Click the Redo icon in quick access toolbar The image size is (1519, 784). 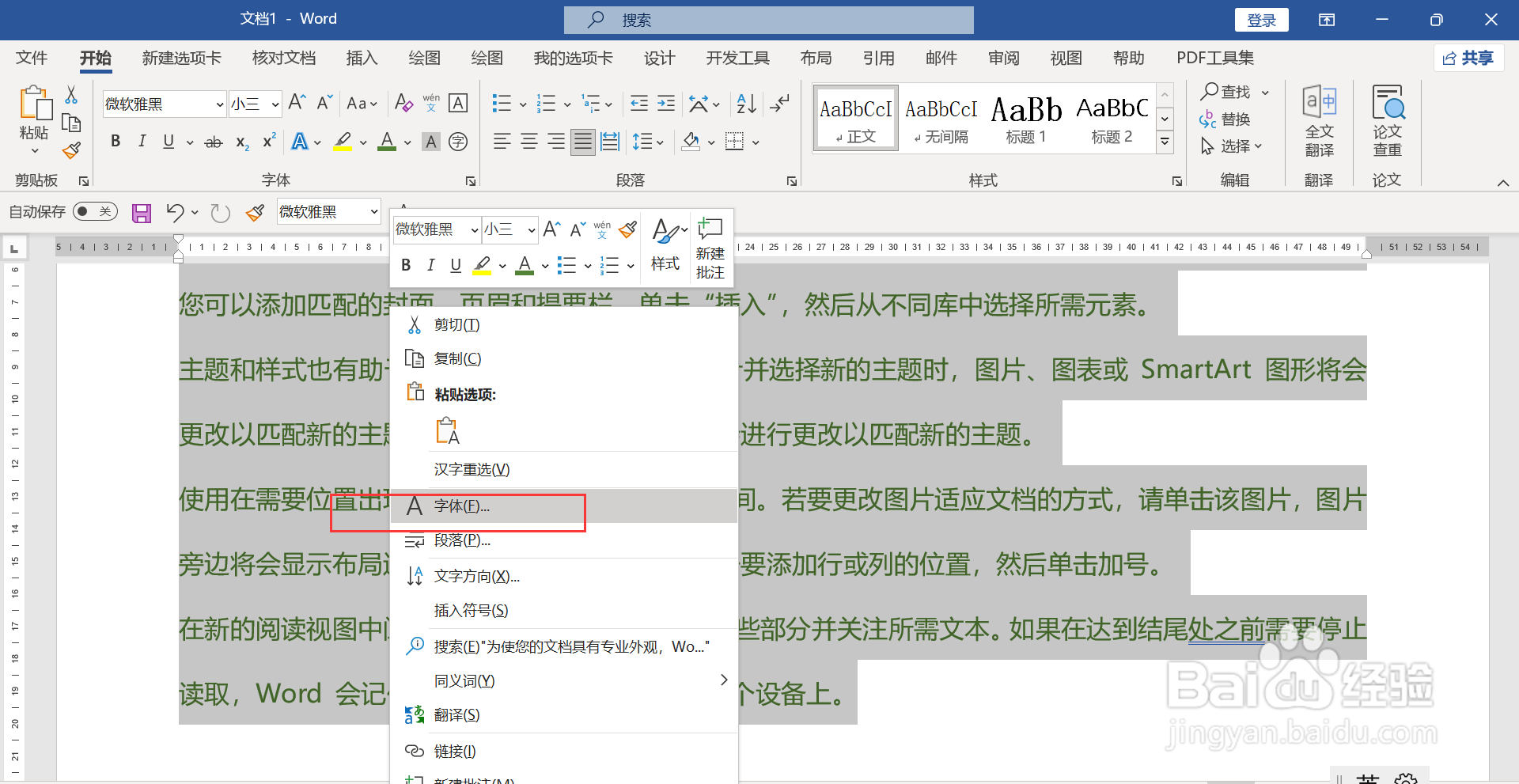coord(220,212)
